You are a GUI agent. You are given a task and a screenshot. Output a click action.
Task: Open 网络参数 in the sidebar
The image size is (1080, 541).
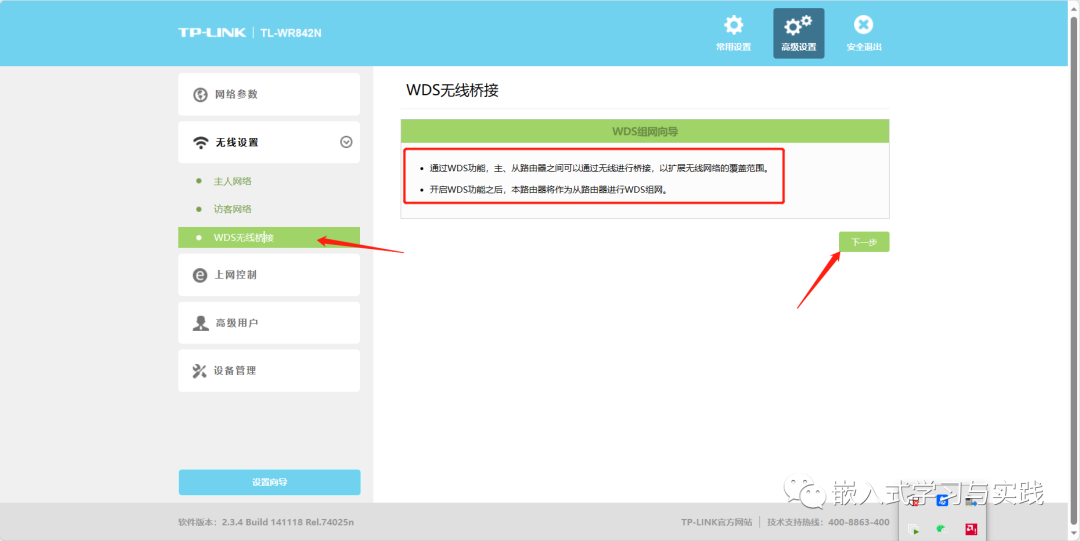pyautogui.click(x=269, y=94)
